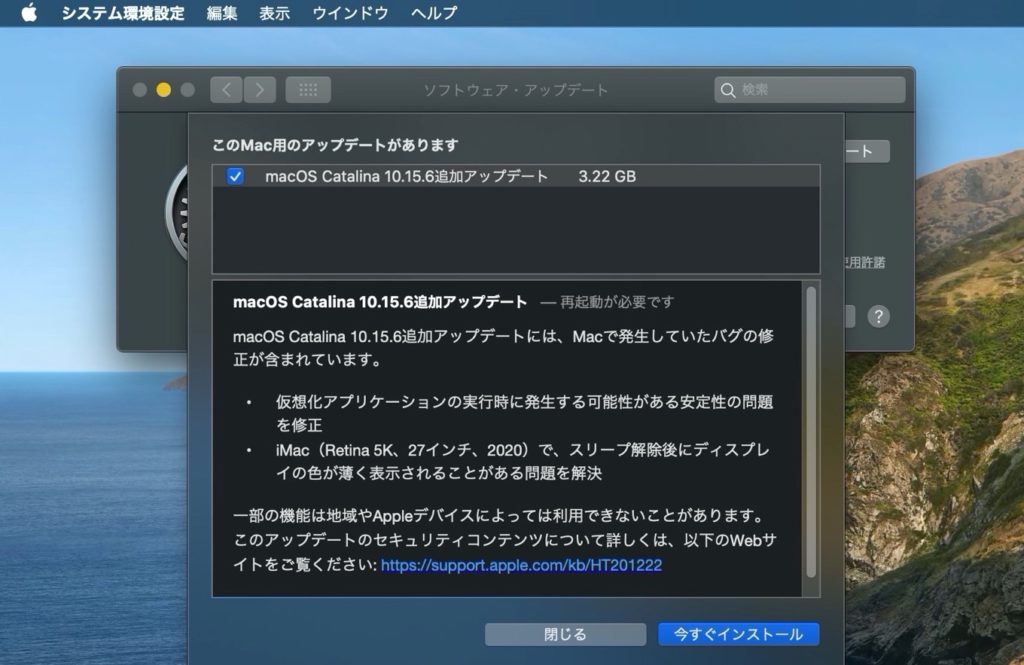Open the システム環境設定 menu
Viewport: 1024px width, 665px height.
click(122, 13)
